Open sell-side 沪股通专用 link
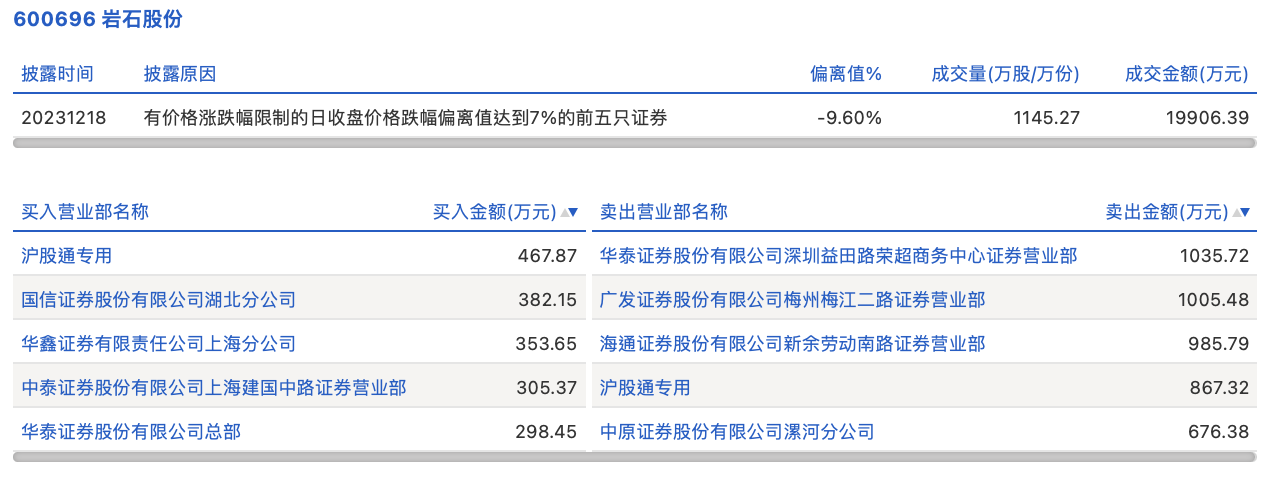 [x=645, y=388]
